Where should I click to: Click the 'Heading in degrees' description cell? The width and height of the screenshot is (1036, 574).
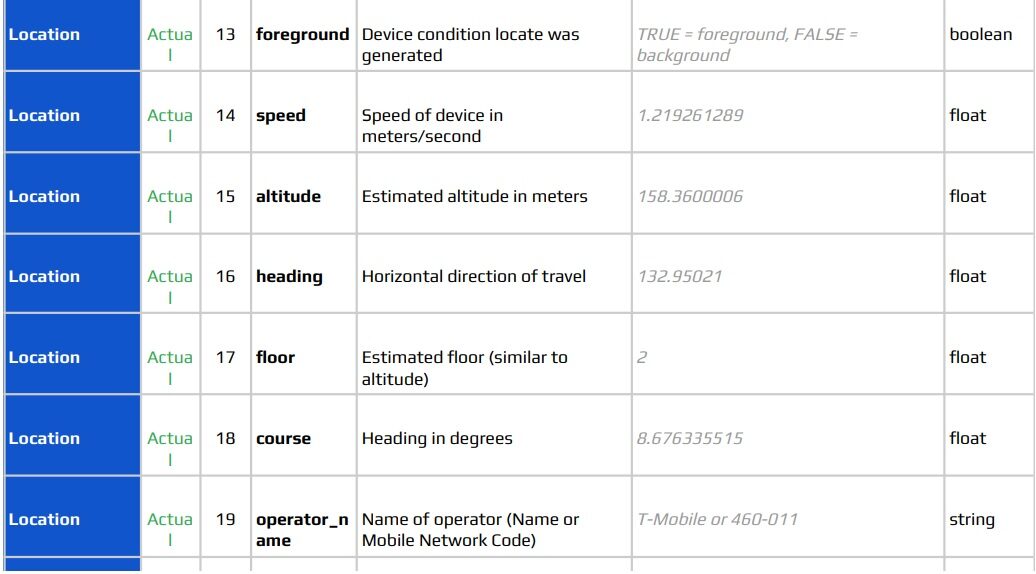[494, 435]
